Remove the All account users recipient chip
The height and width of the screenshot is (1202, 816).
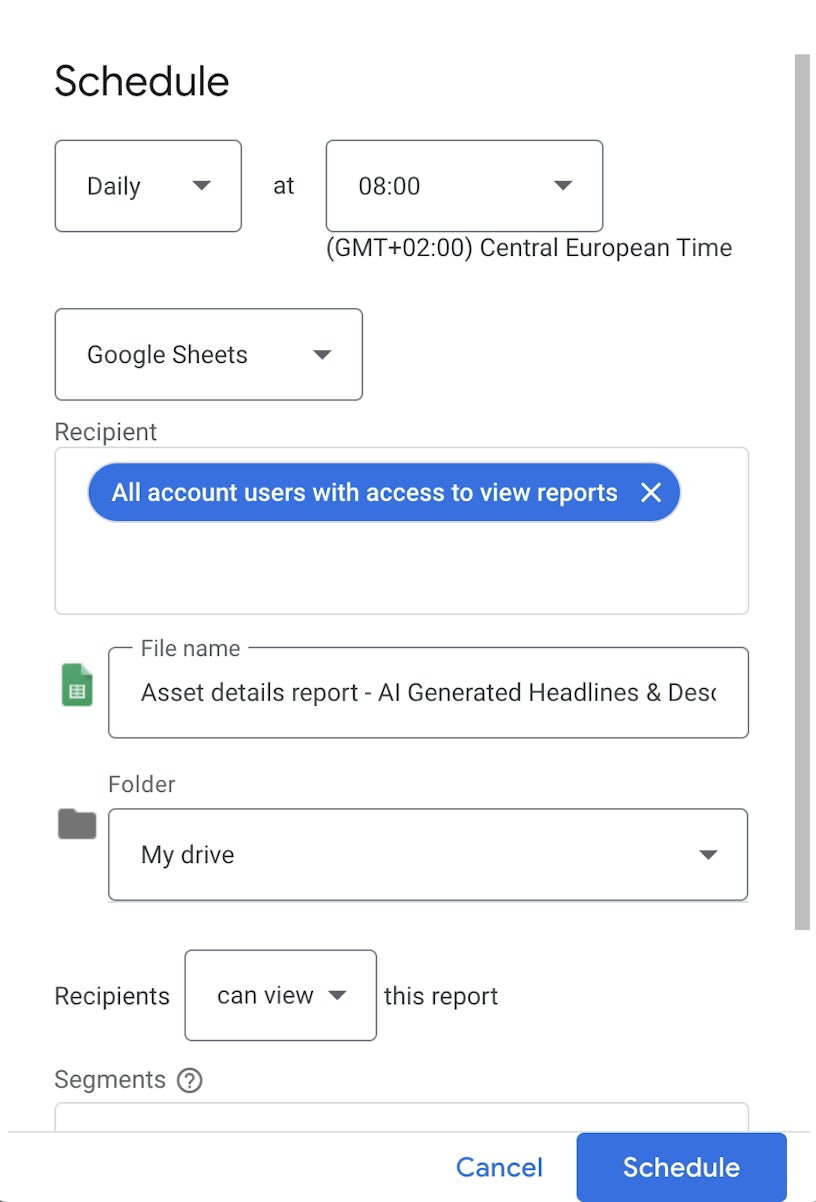click(651, 492)
